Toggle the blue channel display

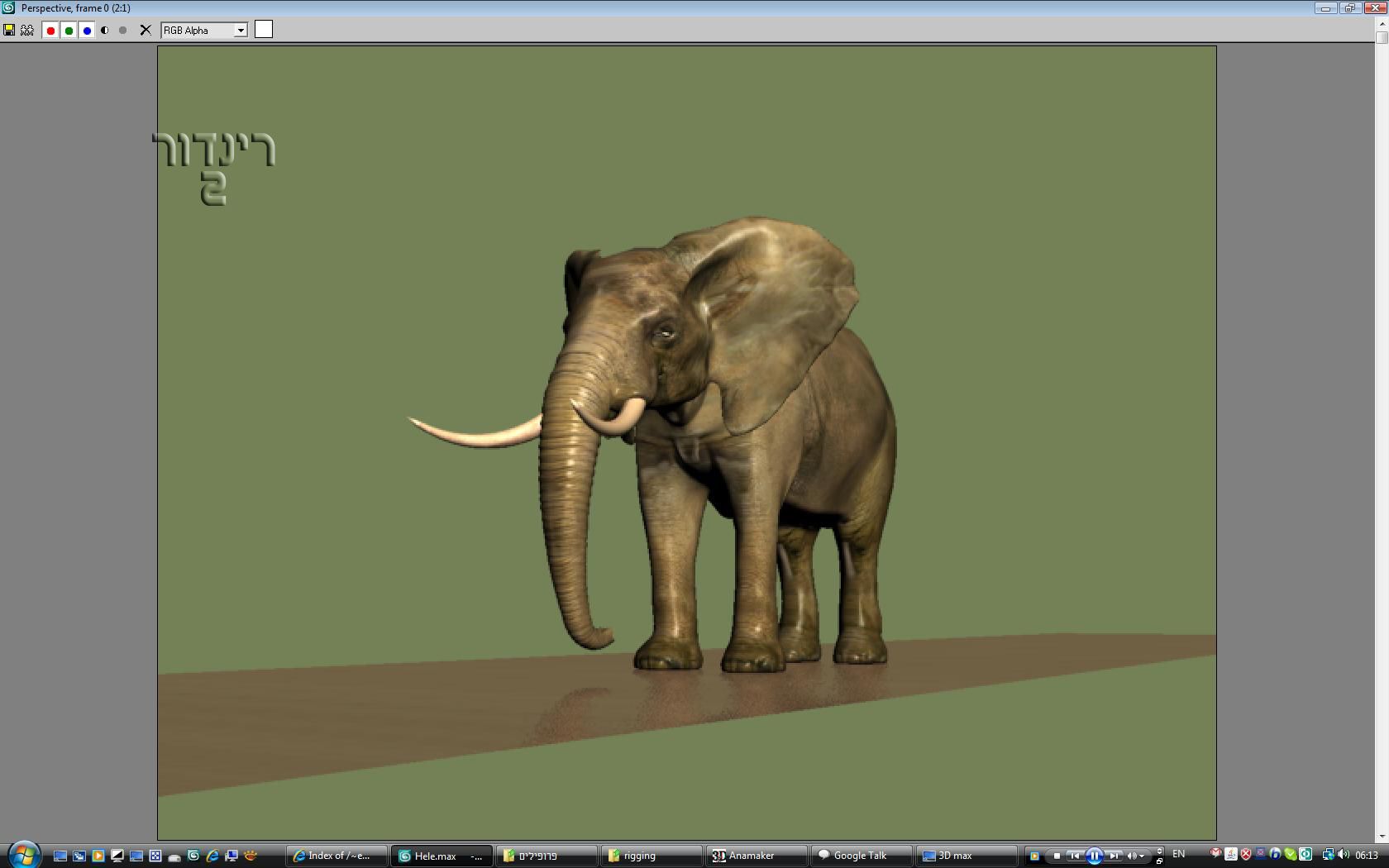[x=87, y=31]
